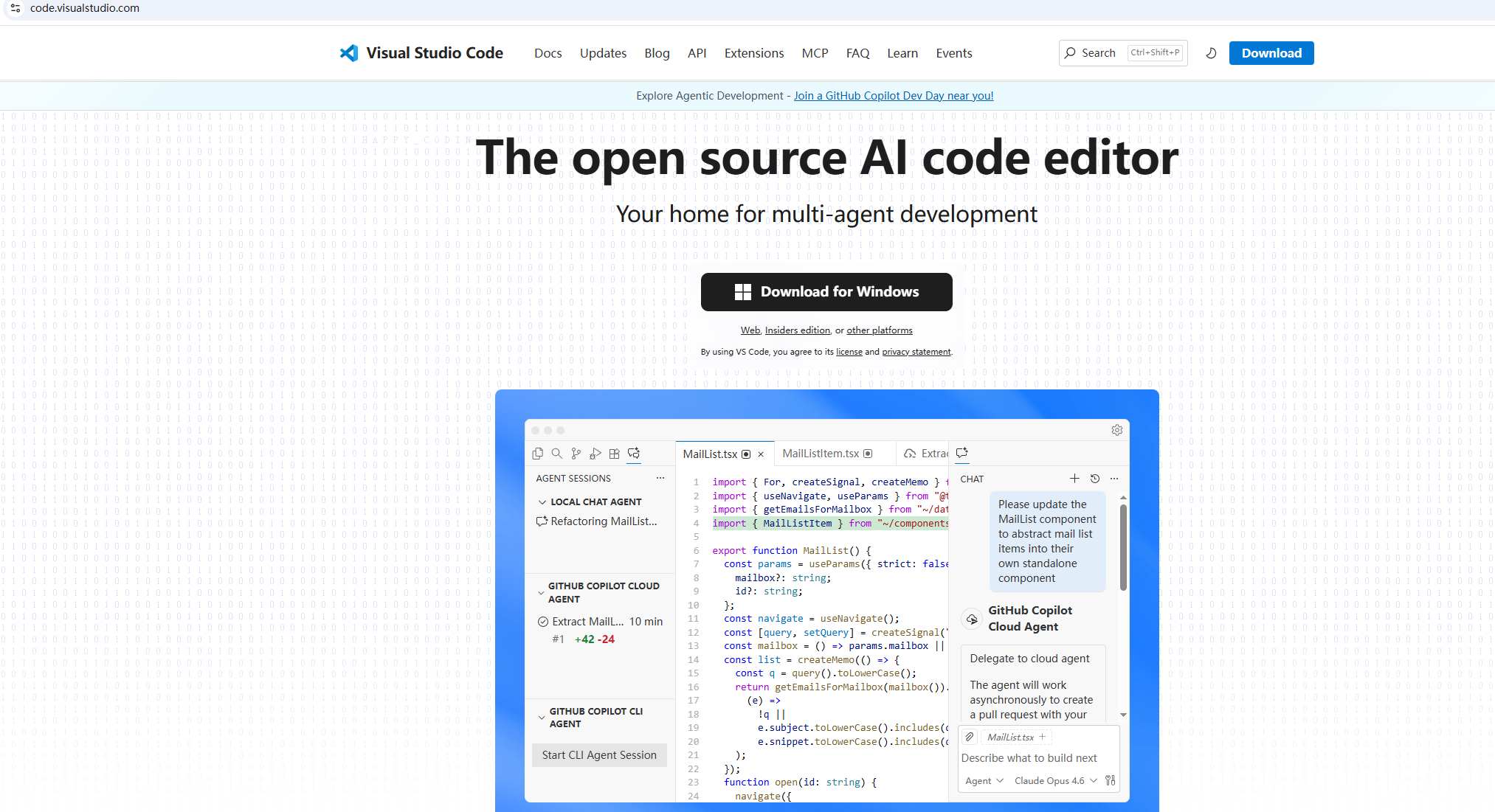Open the Agent mode dropdown

(x=984, y=780)
